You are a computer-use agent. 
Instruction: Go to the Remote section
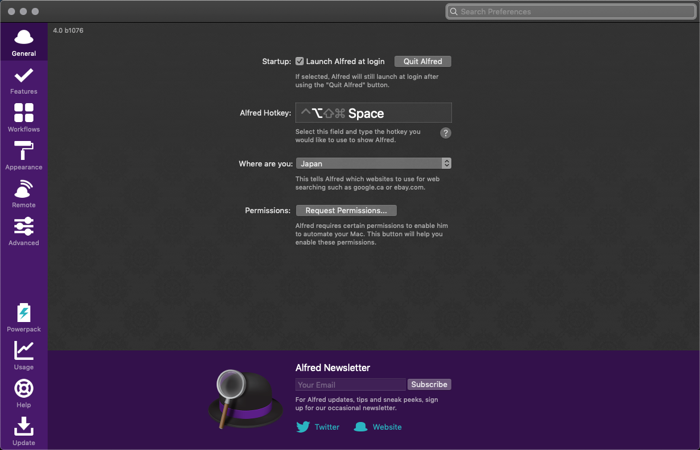click(x=23, y=193)
